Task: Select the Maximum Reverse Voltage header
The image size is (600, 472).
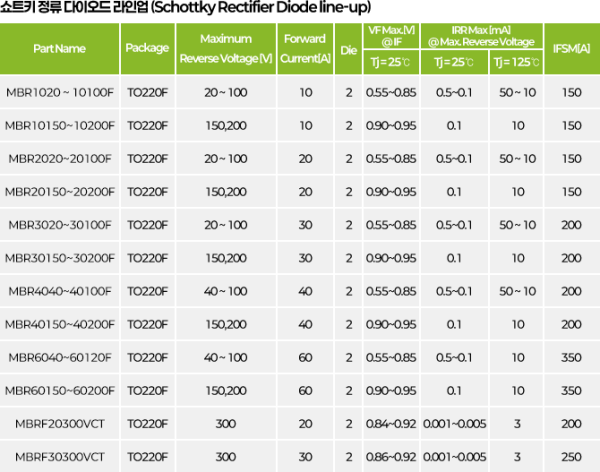Action: 225,48
